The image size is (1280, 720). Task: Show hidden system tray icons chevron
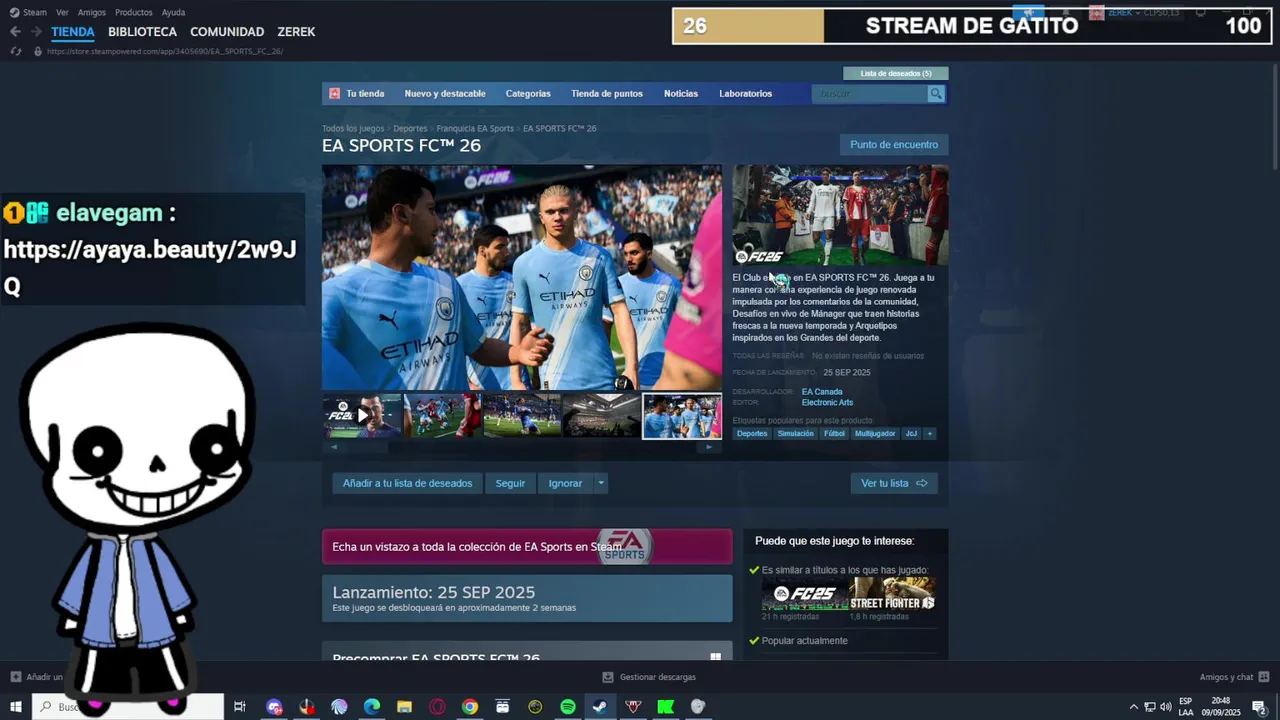(1133, 707)
